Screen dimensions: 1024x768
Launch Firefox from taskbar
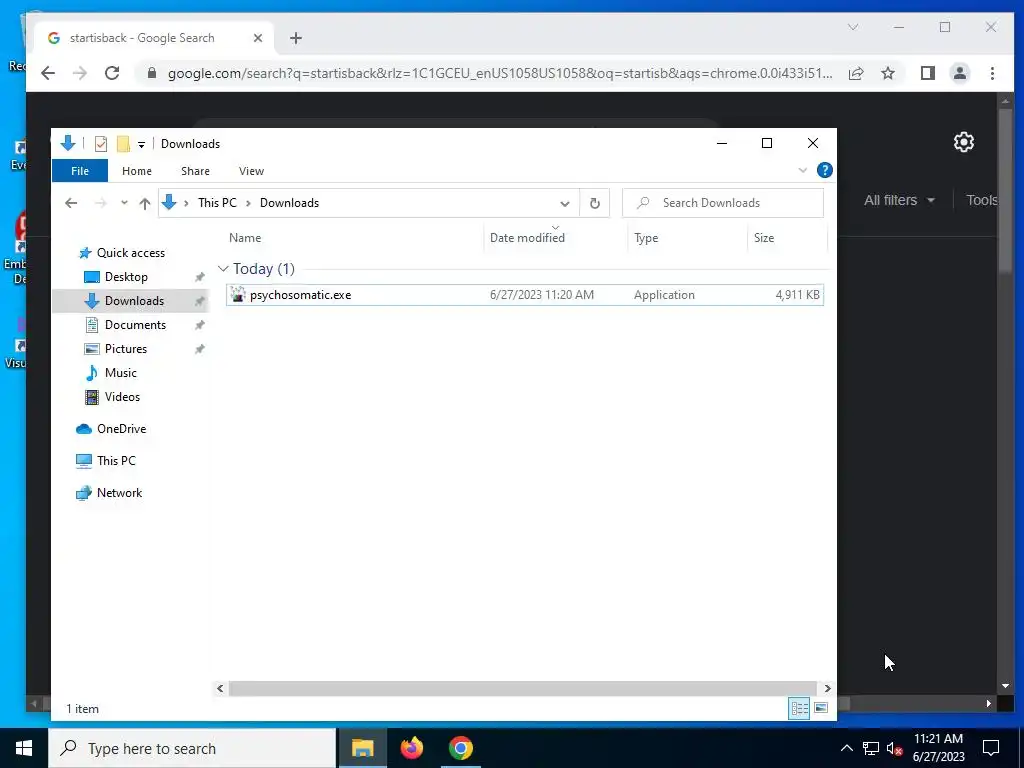[411, 748]
